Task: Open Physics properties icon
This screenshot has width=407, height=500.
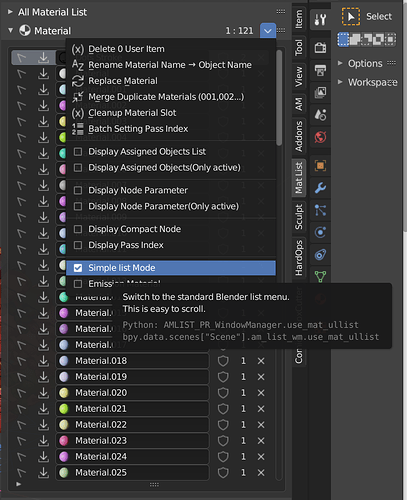Action: pos(320,232)
